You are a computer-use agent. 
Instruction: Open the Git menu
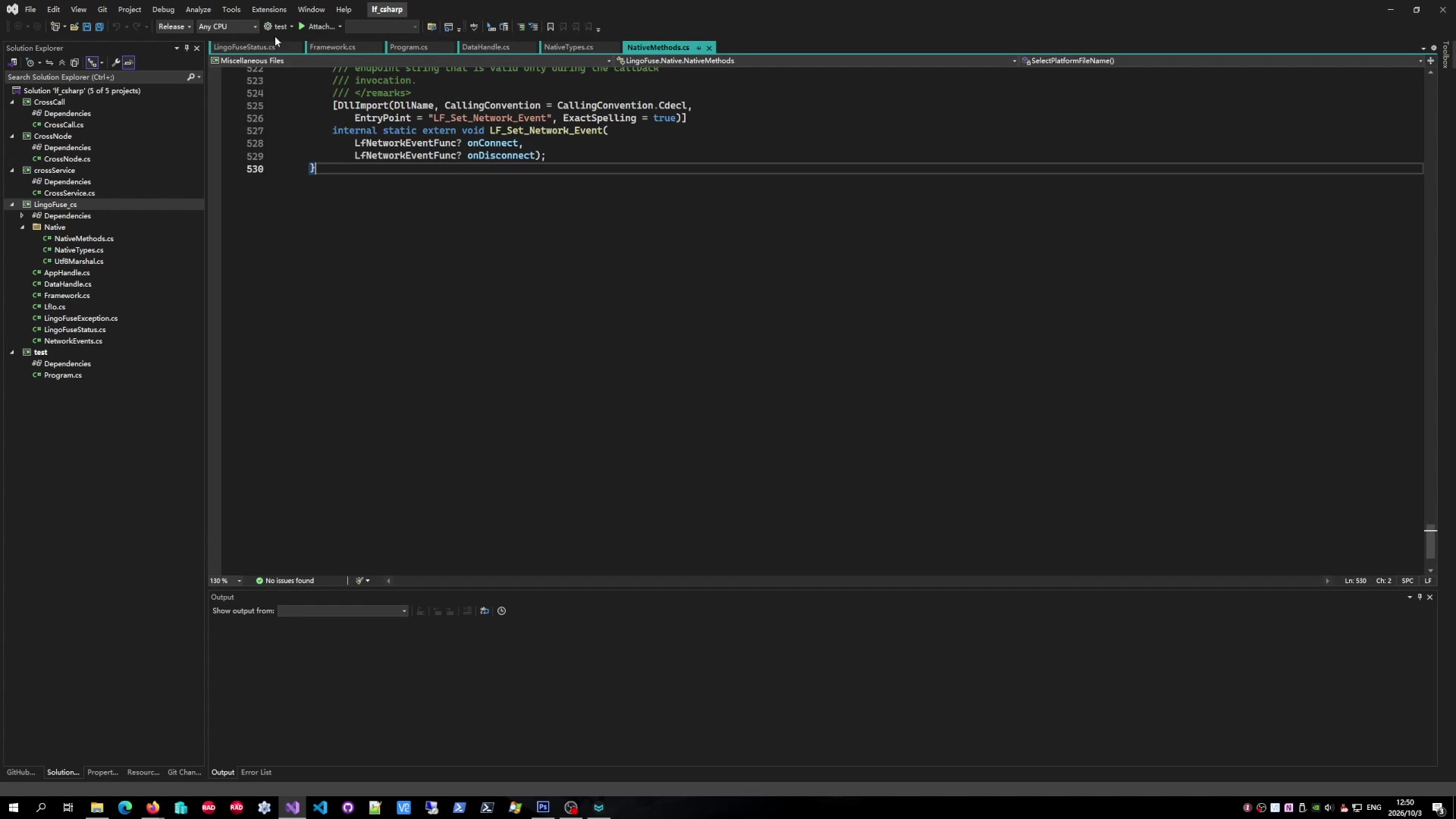click(x=102, y=10)
